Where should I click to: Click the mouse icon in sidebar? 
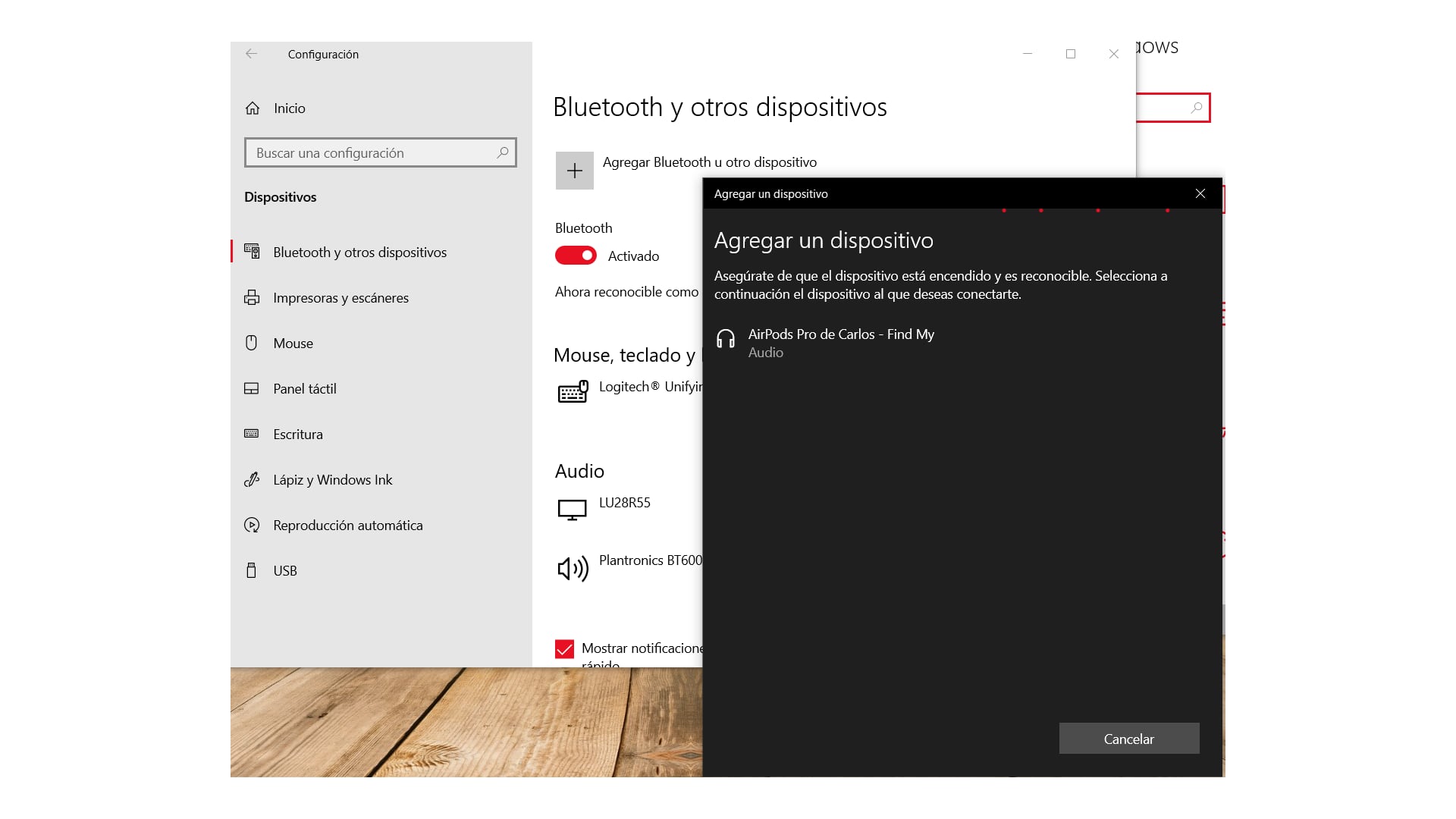[x=252, y=343]
